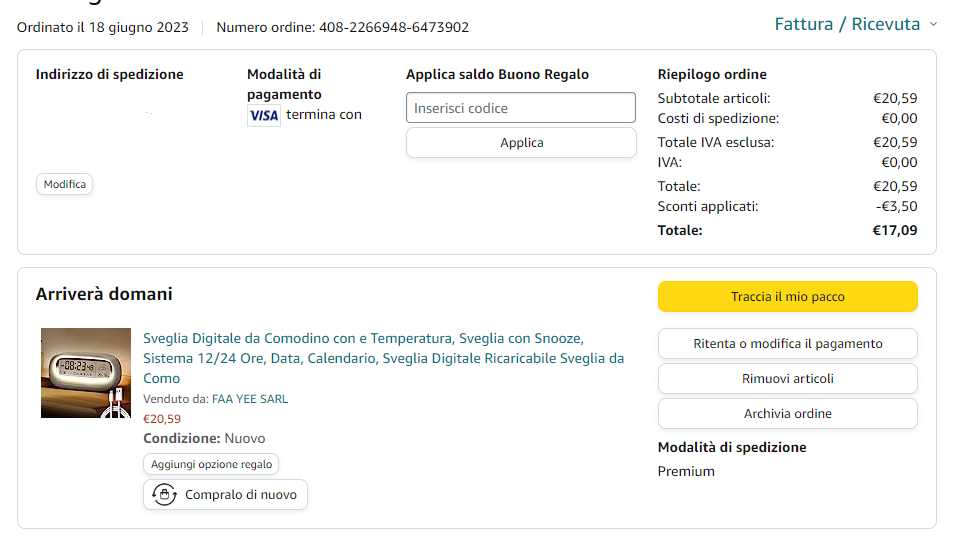Focus the Inserisci codice gift card field
The height and width of the screenshot is (546, 955).
pyautogui.click(x=520, y=108)
